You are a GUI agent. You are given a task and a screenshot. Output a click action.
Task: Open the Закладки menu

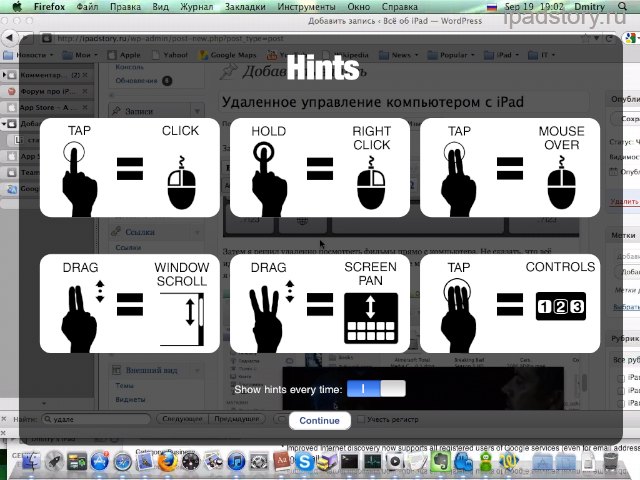245,7
